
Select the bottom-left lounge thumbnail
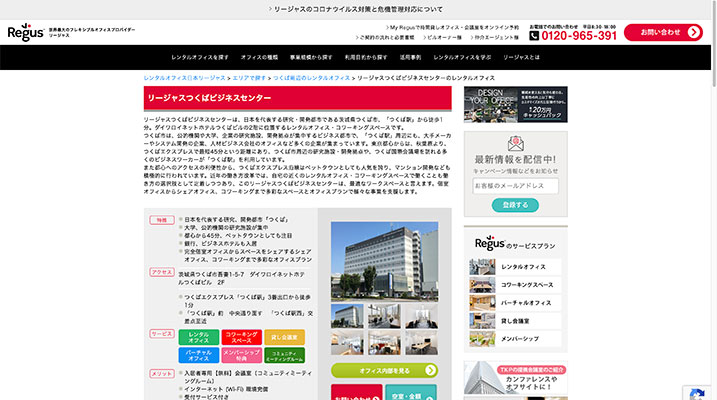point(347,343)
